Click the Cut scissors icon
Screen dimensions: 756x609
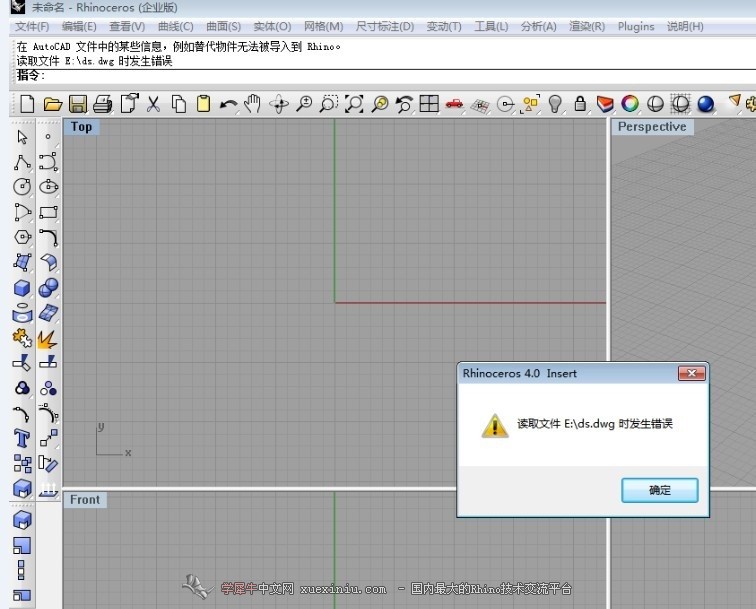pos(153,104)
